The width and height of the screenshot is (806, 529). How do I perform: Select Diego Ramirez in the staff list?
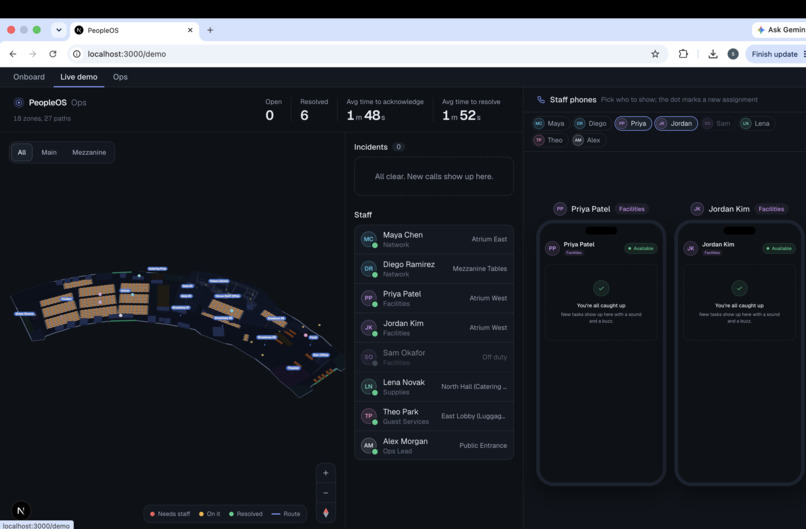434,268
